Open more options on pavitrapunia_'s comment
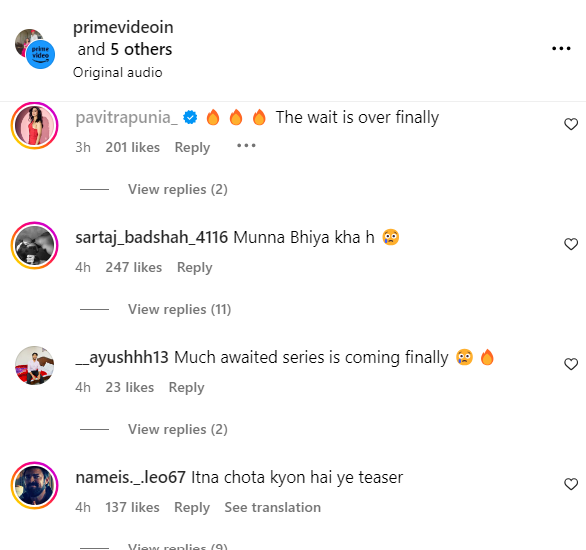The height and width of the screenshot is (550, 586). (246, 146)
